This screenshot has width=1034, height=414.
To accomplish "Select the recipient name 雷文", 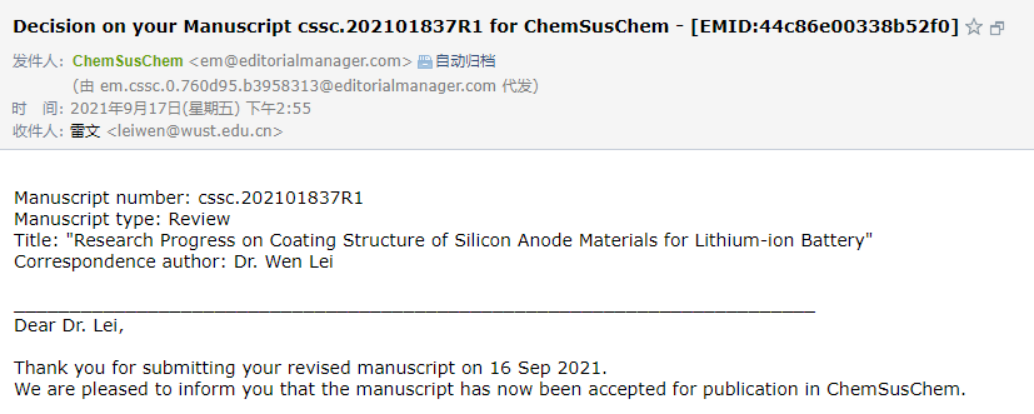I will coord(85,131).
